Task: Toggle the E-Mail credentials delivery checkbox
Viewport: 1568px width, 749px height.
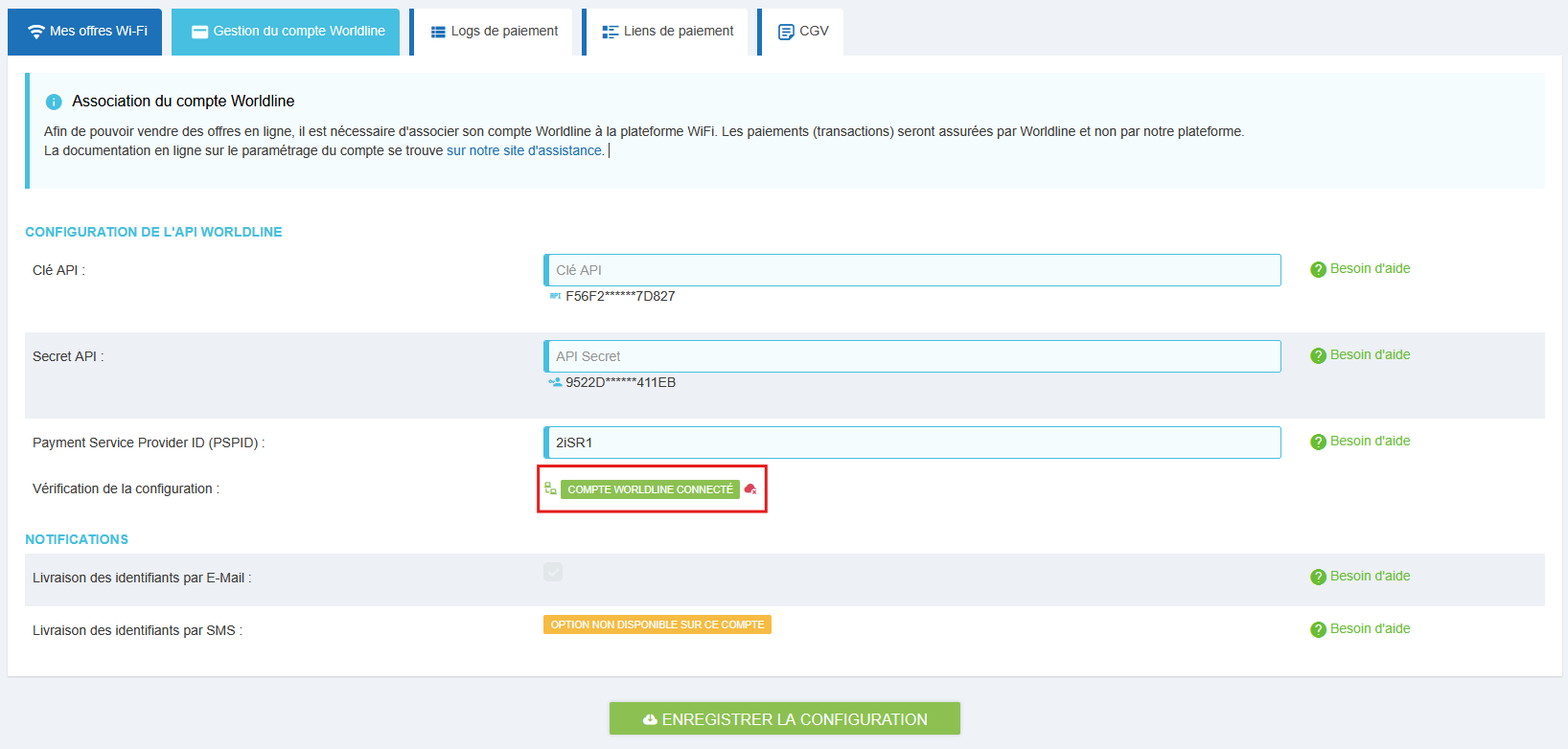Action: pyautogui.click(x=553, y=572)
